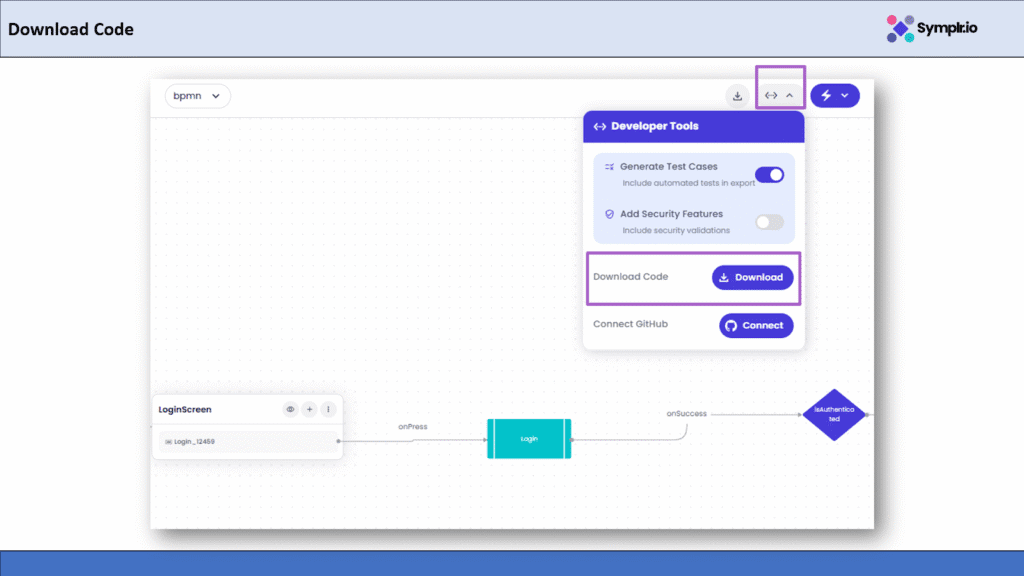Image resolution: width=1024 pixels, height=576 pixels.
Task: Select the teal Login process node
Action: [x=529, y=439]
